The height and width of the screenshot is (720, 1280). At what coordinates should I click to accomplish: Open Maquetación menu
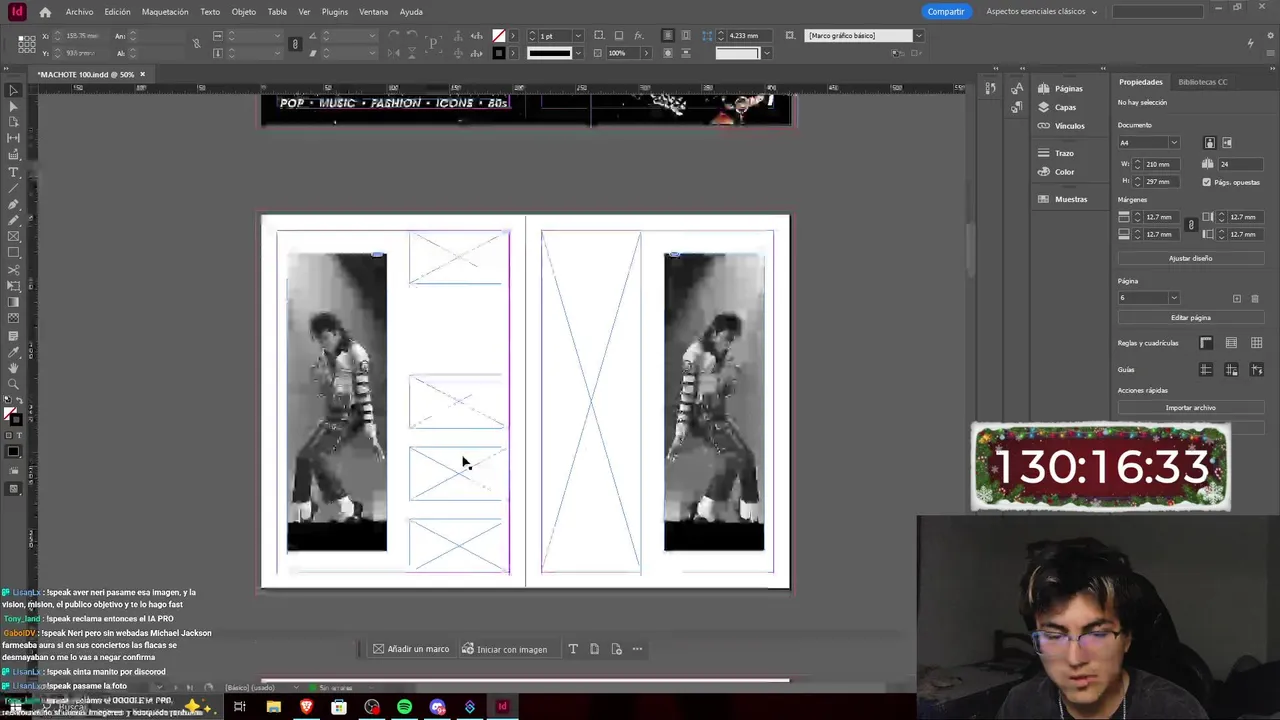coord(165,12)
